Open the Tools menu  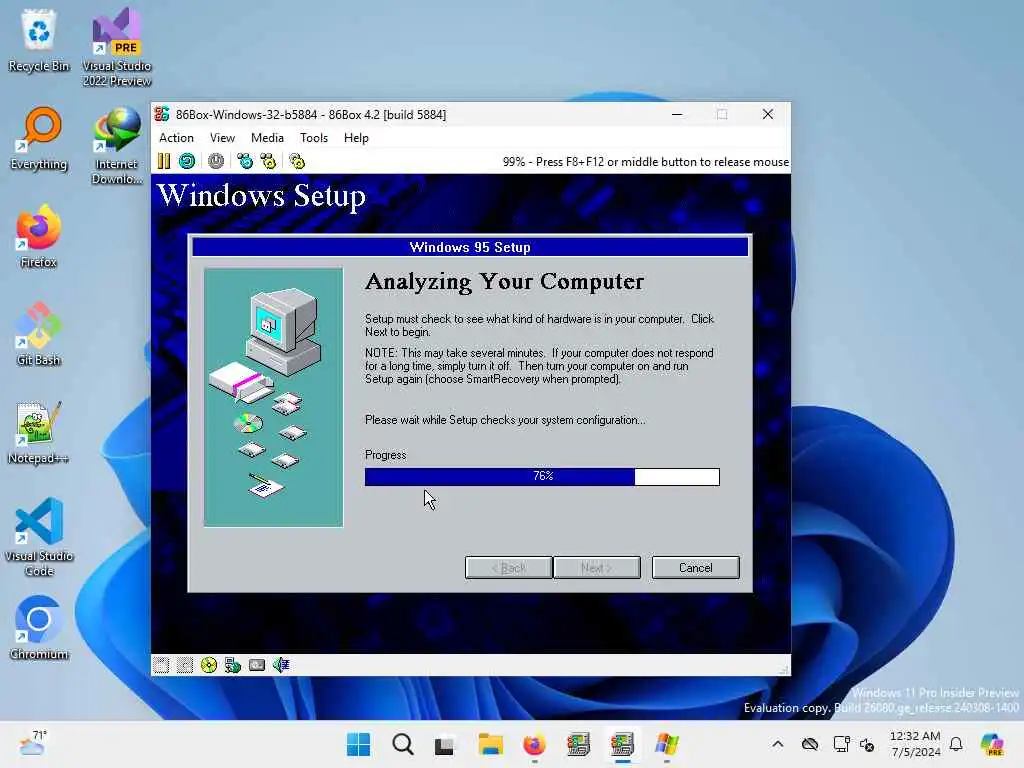(313, 138)
